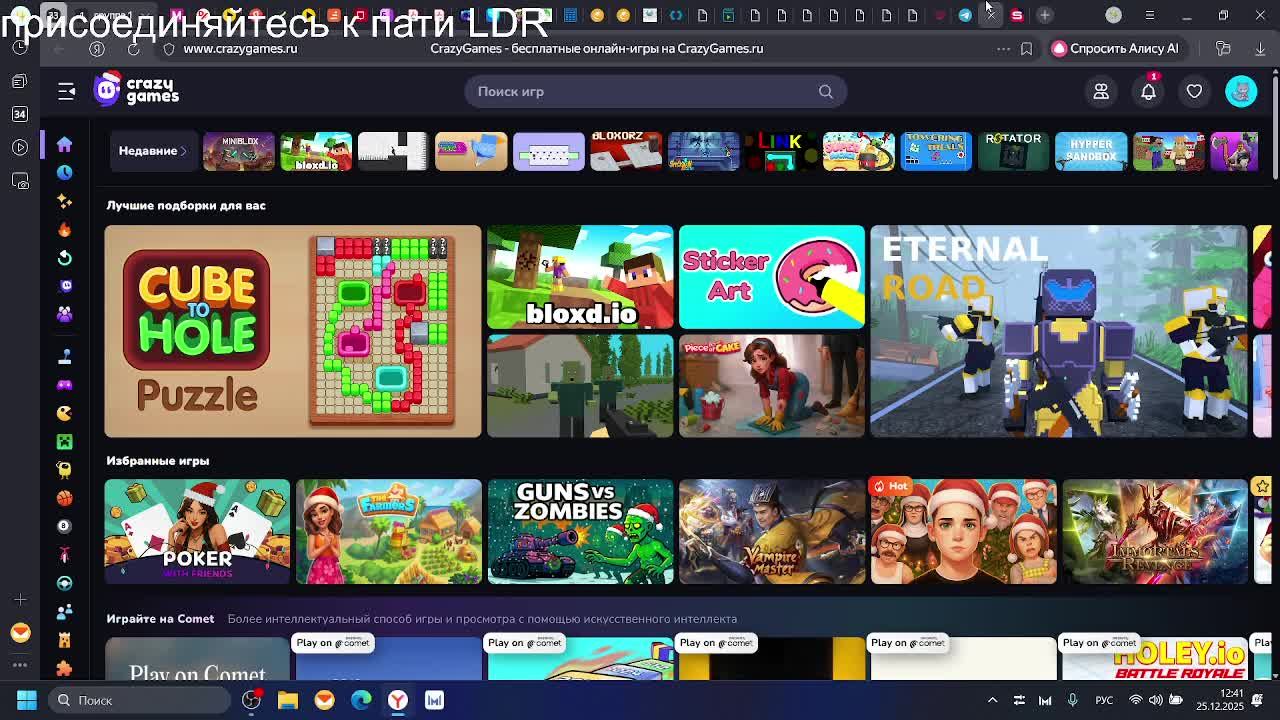
Task: Open the Играйте на Comet section link
Action: [x=160, y=619]
